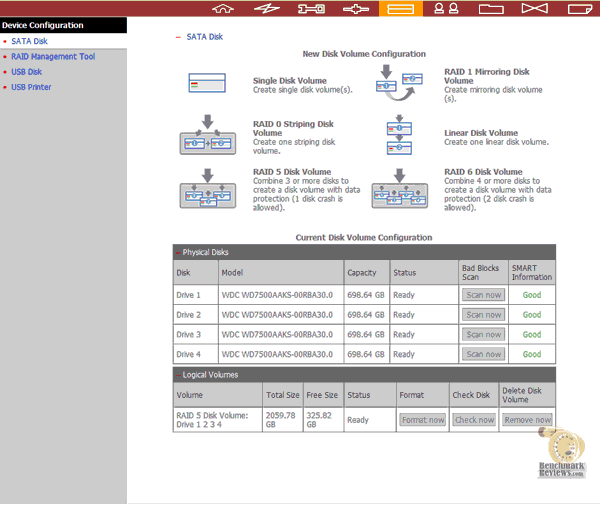
Task: Choose Single Disk Volume text link
Action: pos(290,81)
